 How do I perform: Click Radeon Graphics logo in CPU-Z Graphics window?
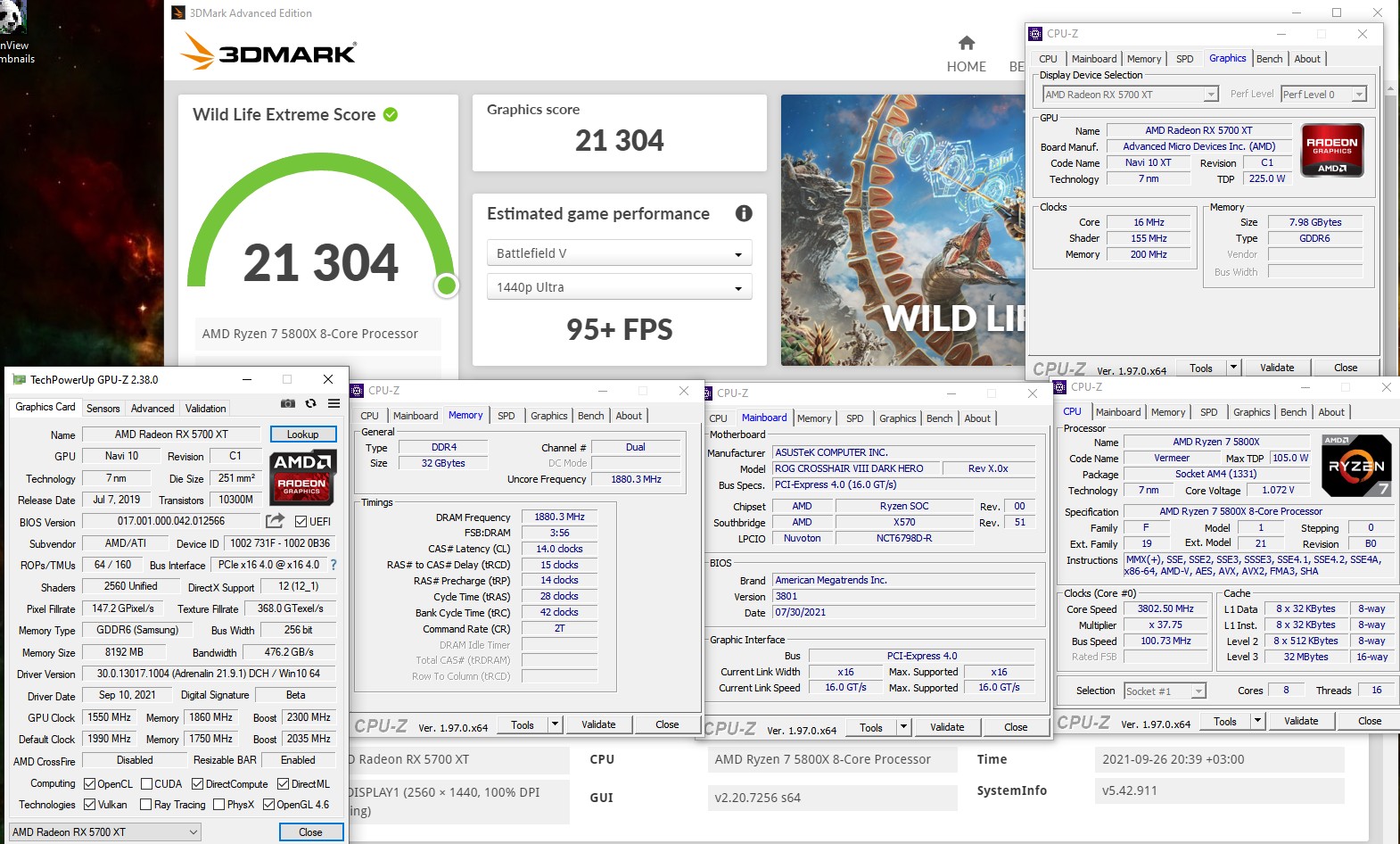[x=1332, y=150]
